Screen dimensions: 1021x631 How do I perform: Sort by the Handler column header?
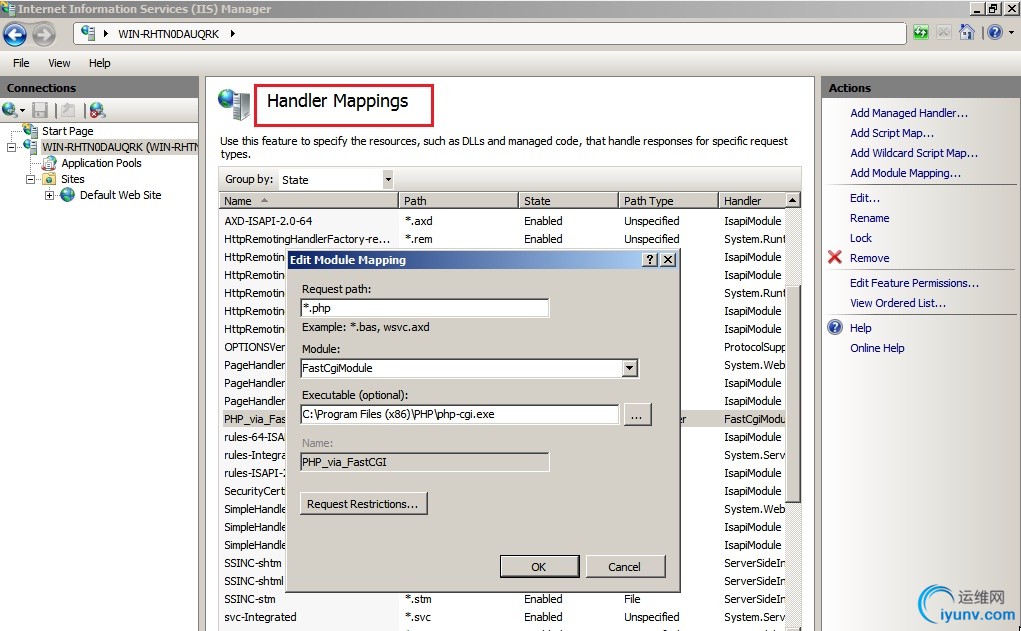[752, 201]
